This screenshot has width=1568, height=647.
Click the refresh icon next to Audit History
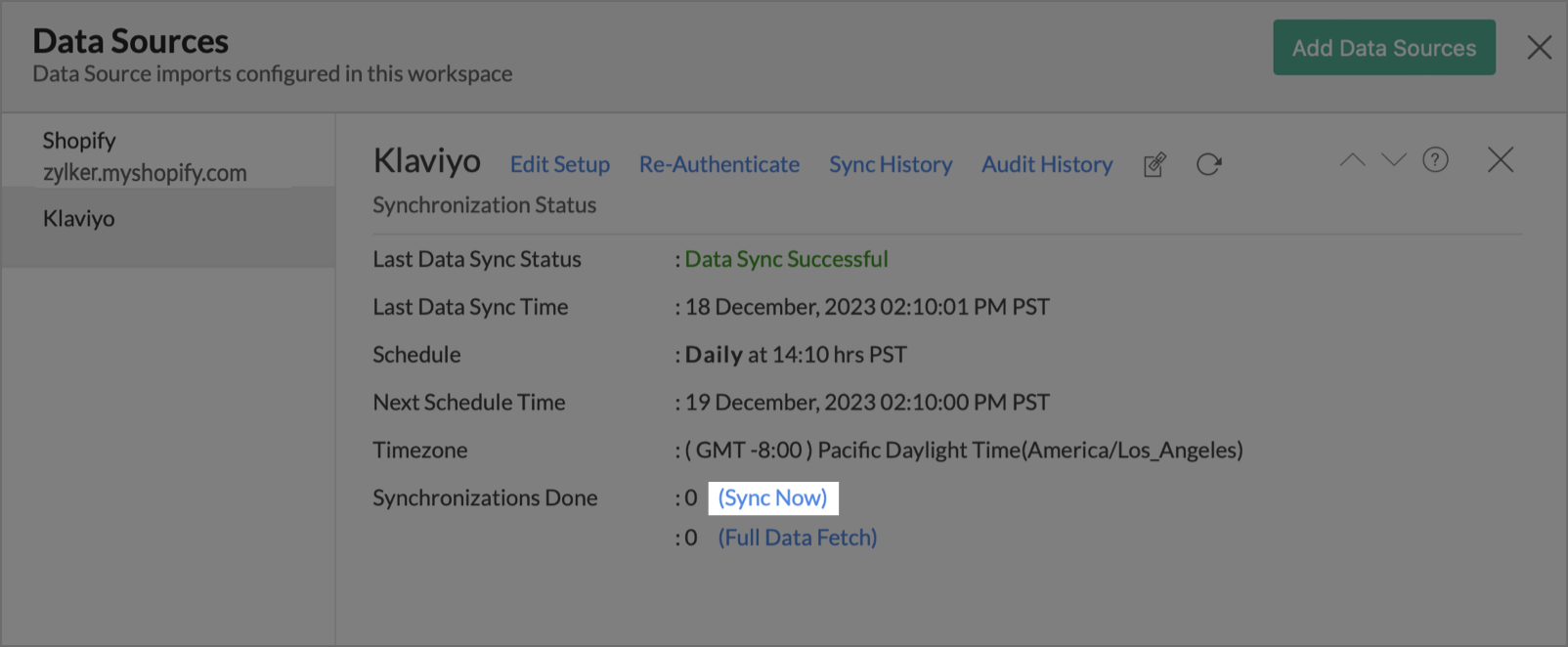point(1209,164)
